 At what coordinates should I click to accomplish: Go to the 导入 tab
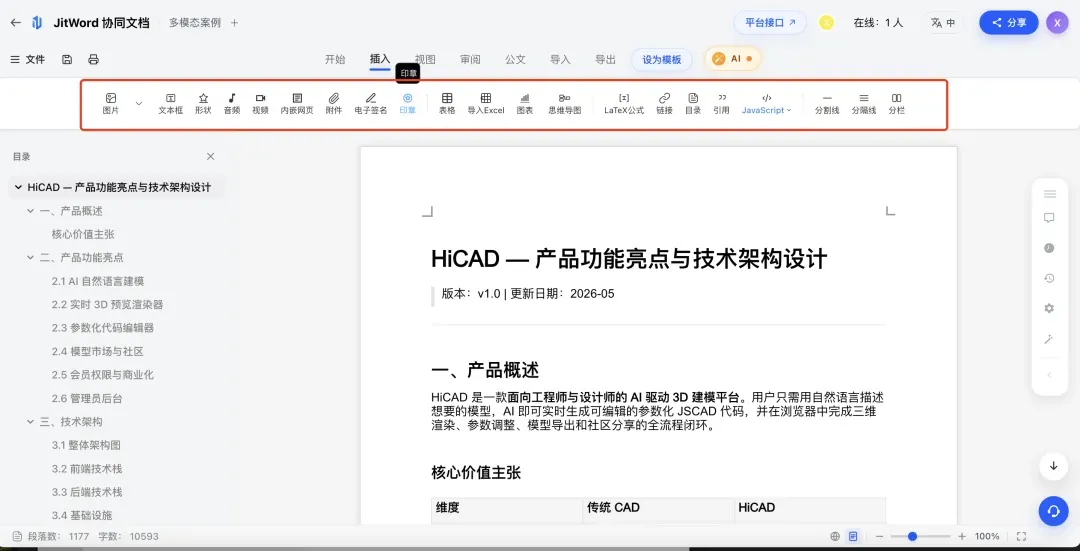tap(560, 59)
